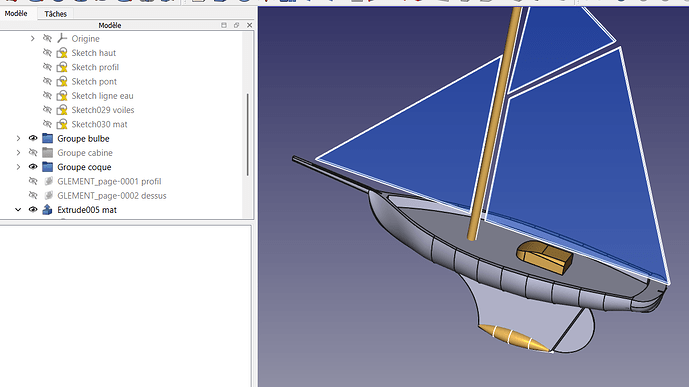The image size is (689, 387).
Task: Collapse the Extrude005 mat node
Action: pyautogui.click(x=18, y=210)
